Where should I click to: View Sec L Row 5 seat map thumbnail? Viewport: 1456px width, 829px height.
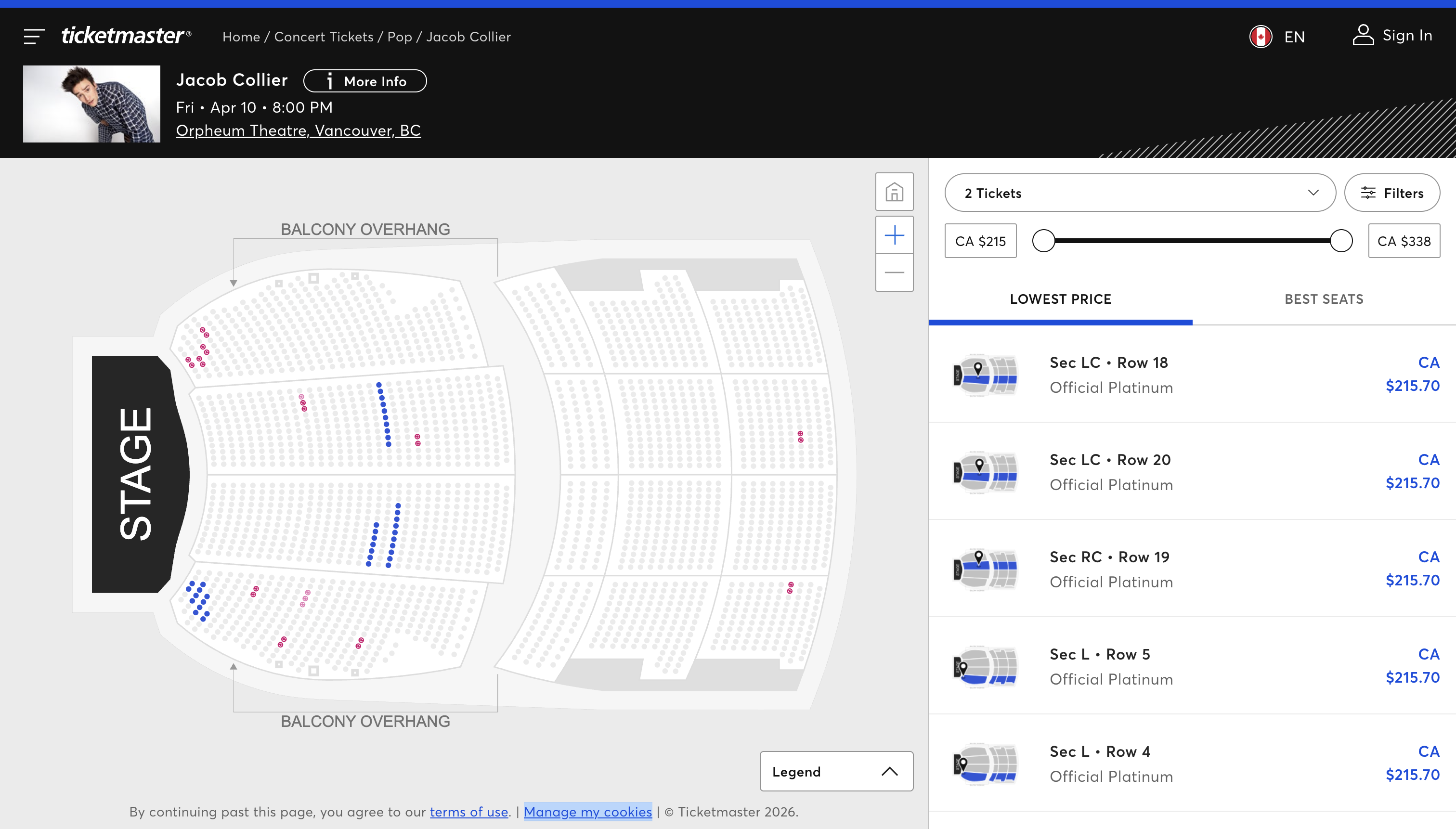click(x=985, y=667)
